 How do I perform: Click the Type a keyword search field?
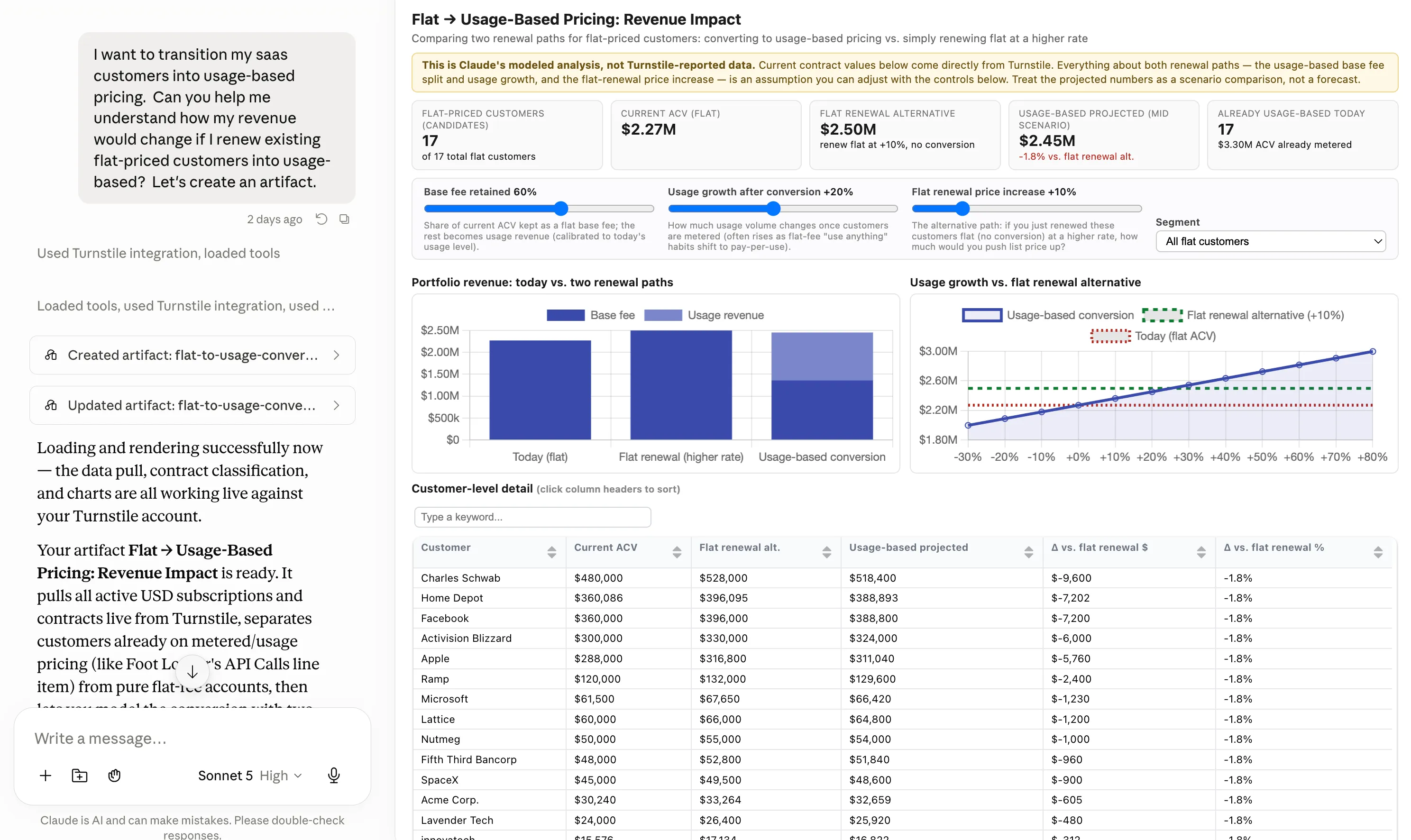click(x=532, y=517)
